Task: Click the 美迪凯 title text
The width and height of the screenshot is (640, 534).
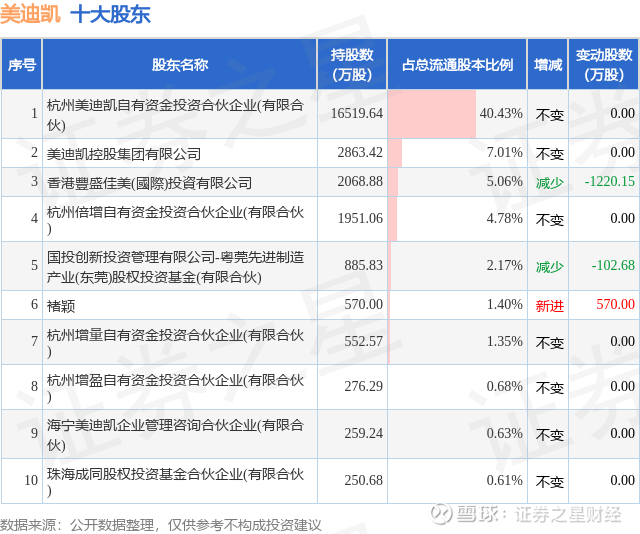Action: (30, 15)
